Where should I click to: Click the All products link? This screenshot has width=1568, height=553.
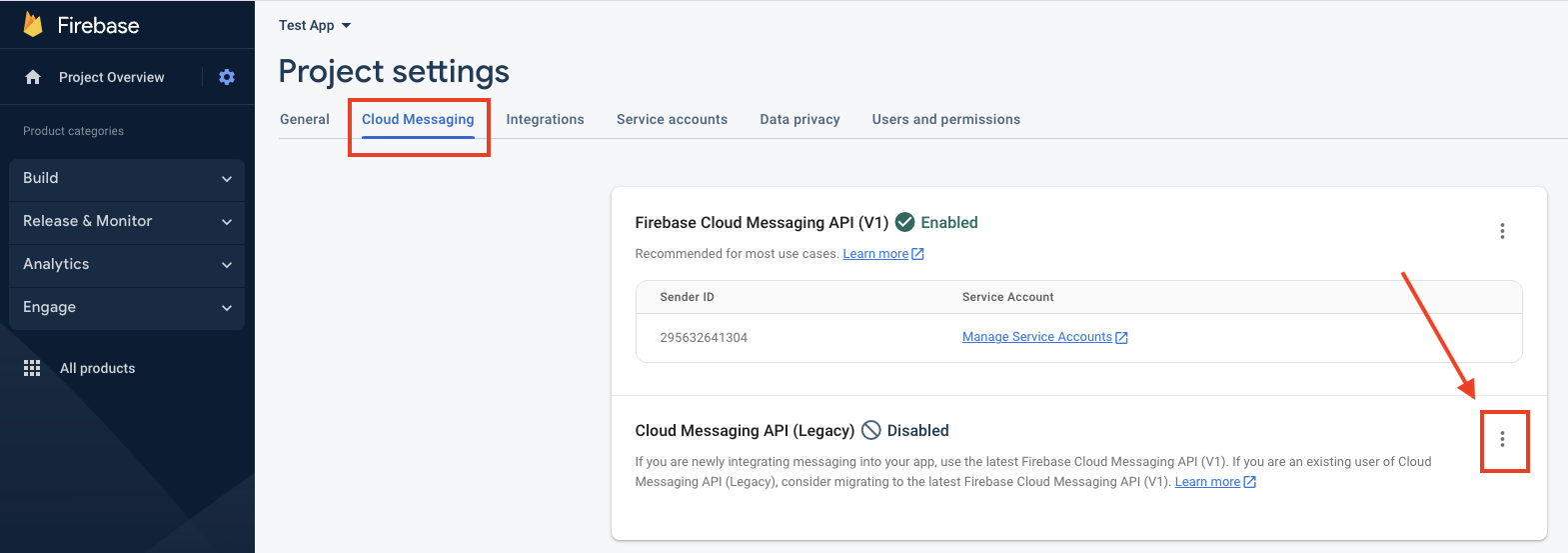97,368
